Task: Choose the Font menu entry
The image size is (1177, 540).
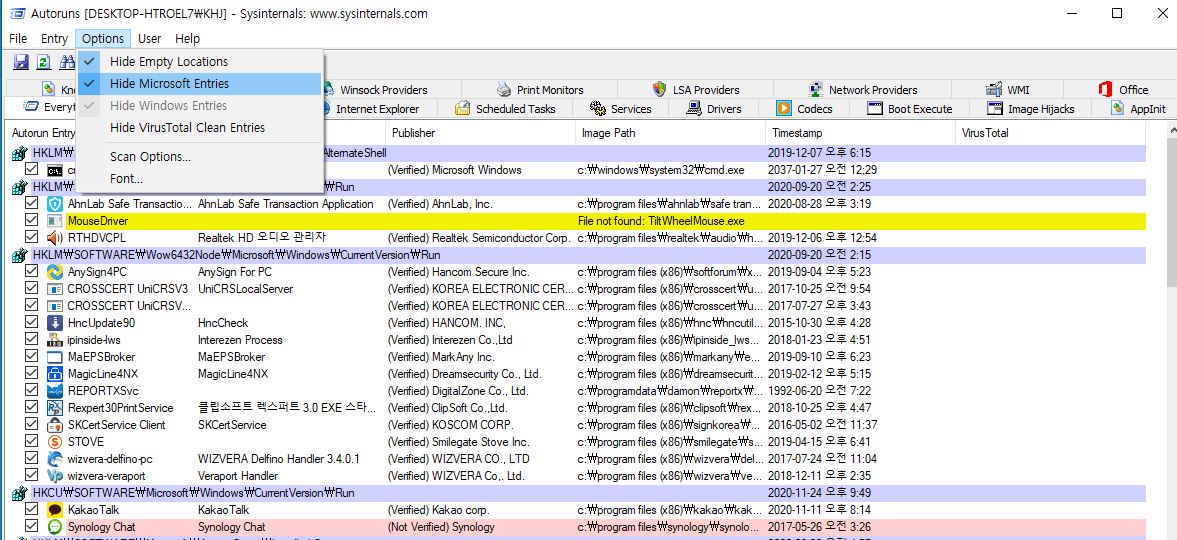Action: click(x=200, y=179)
